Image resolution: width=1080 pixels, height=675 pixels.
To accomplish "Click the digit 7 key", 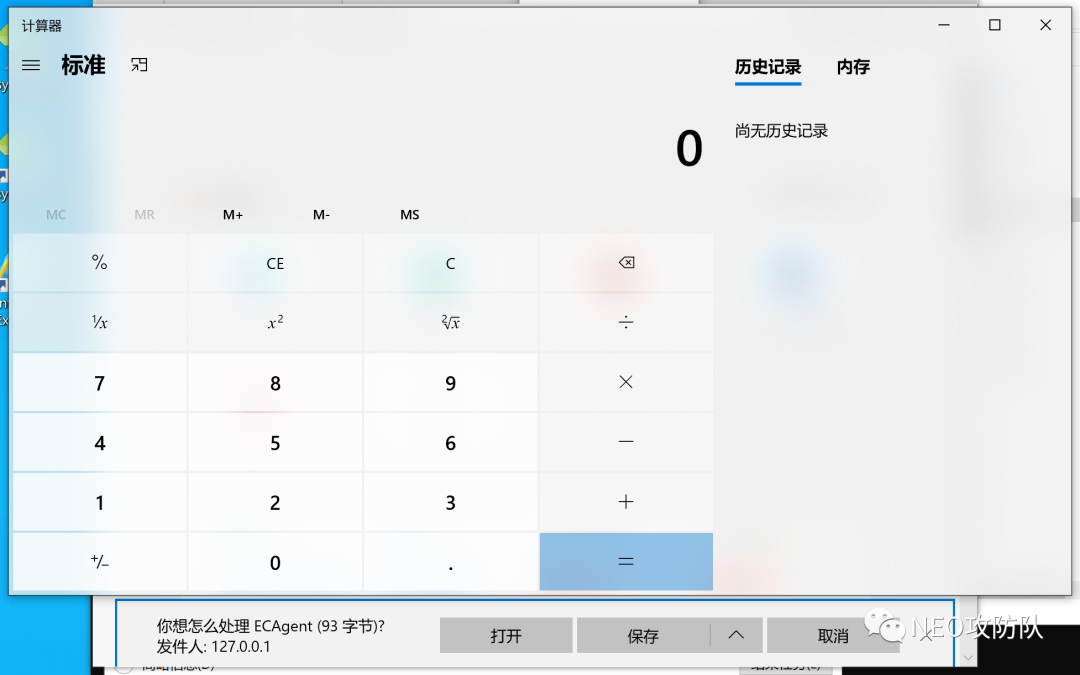I will click(100, 382).
